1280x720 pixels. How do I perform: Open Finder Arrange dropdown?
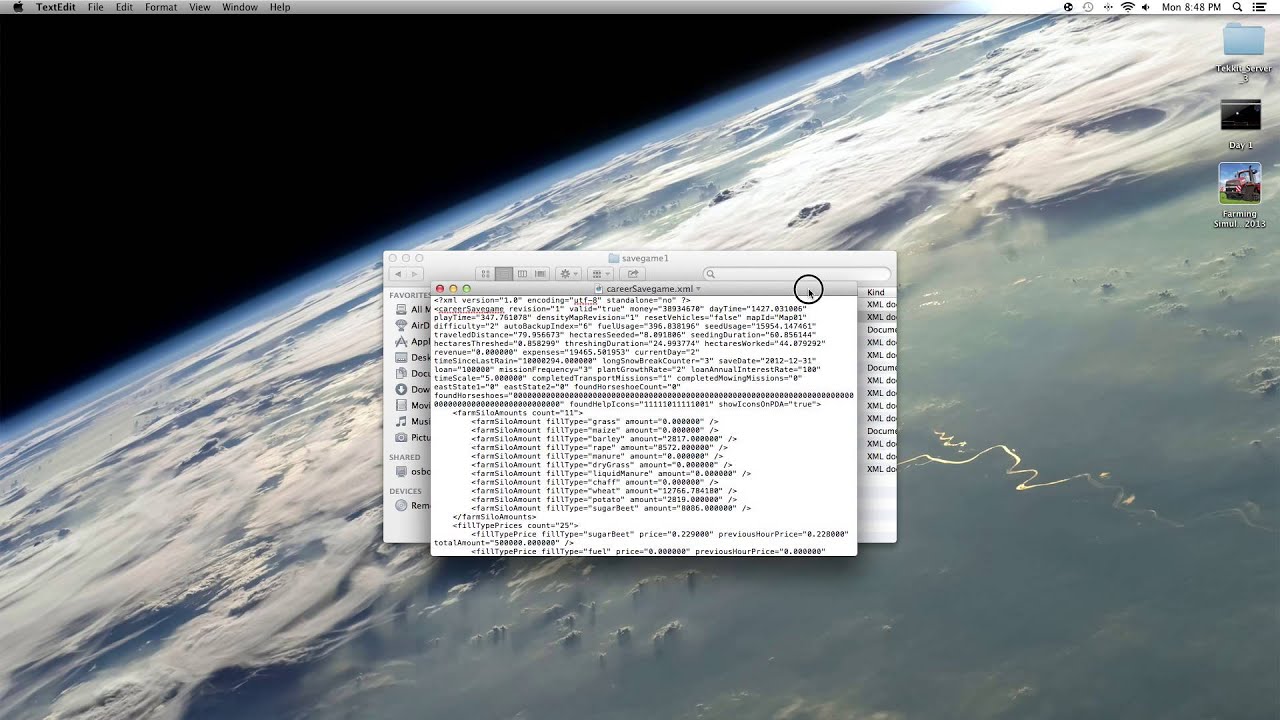(600, 274)
